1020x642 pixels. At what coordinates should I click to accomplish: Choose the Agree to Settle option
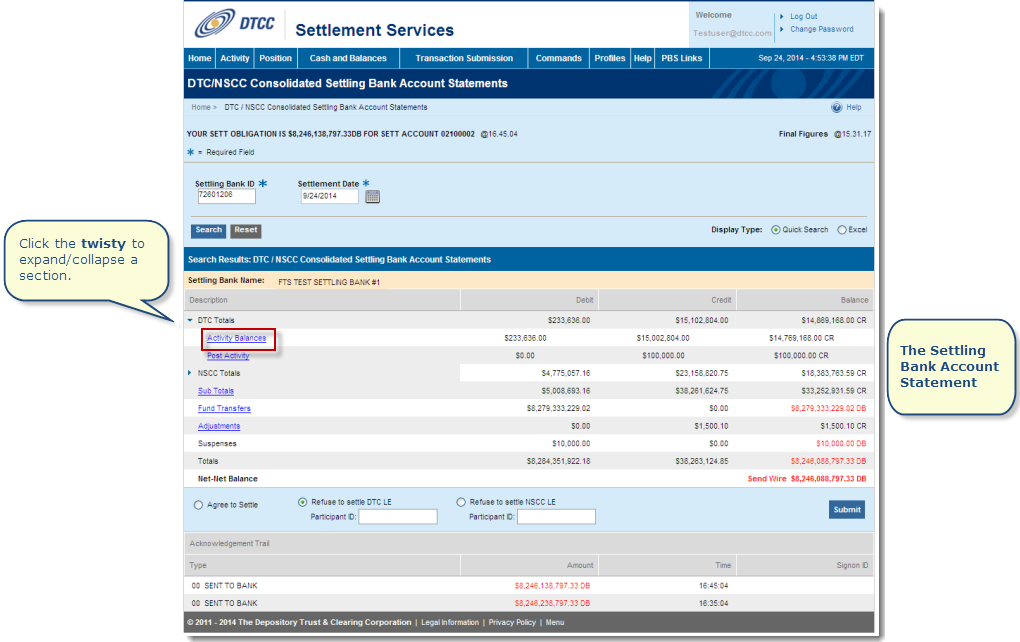pos(198,505)
